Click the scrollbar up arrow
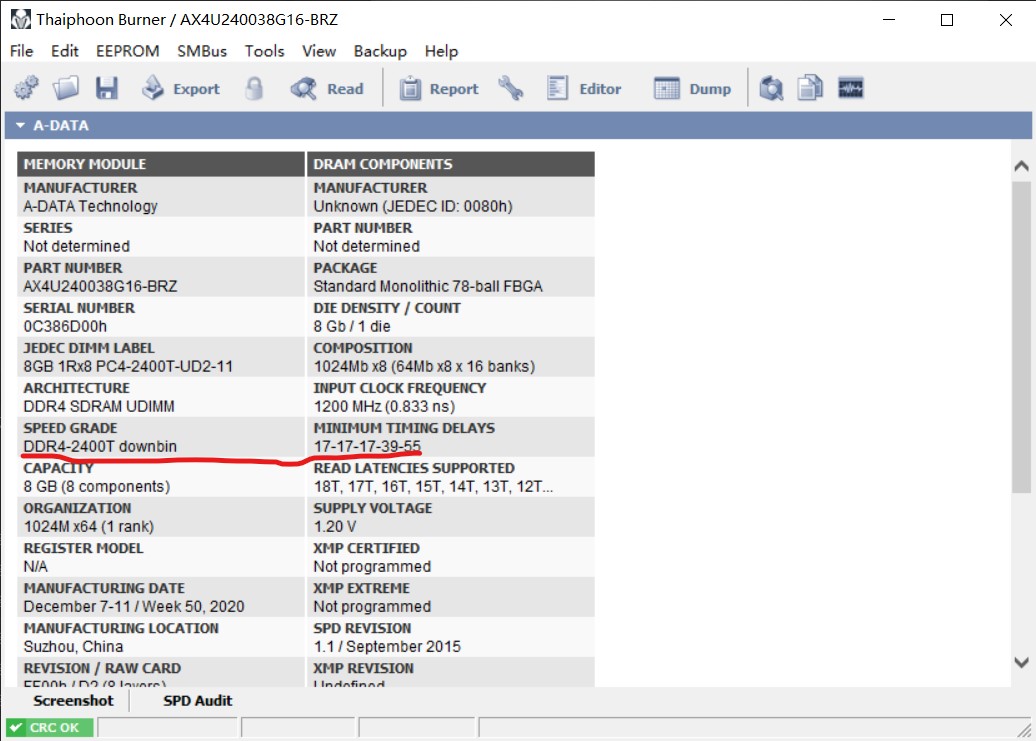 (1021, 166)
